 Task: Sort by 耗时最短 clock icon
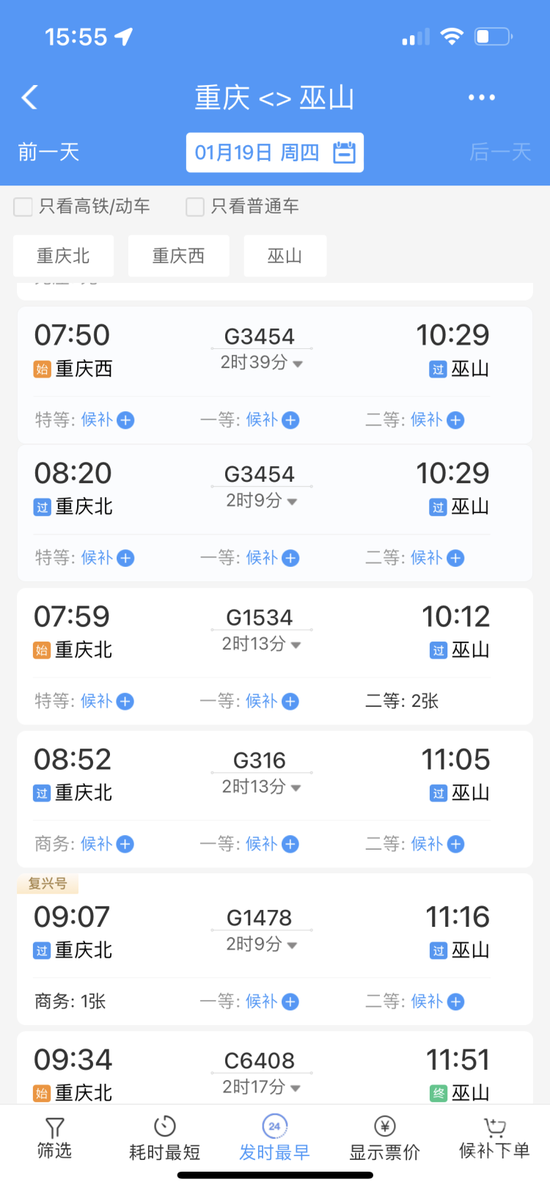[x=165, y=1126]
